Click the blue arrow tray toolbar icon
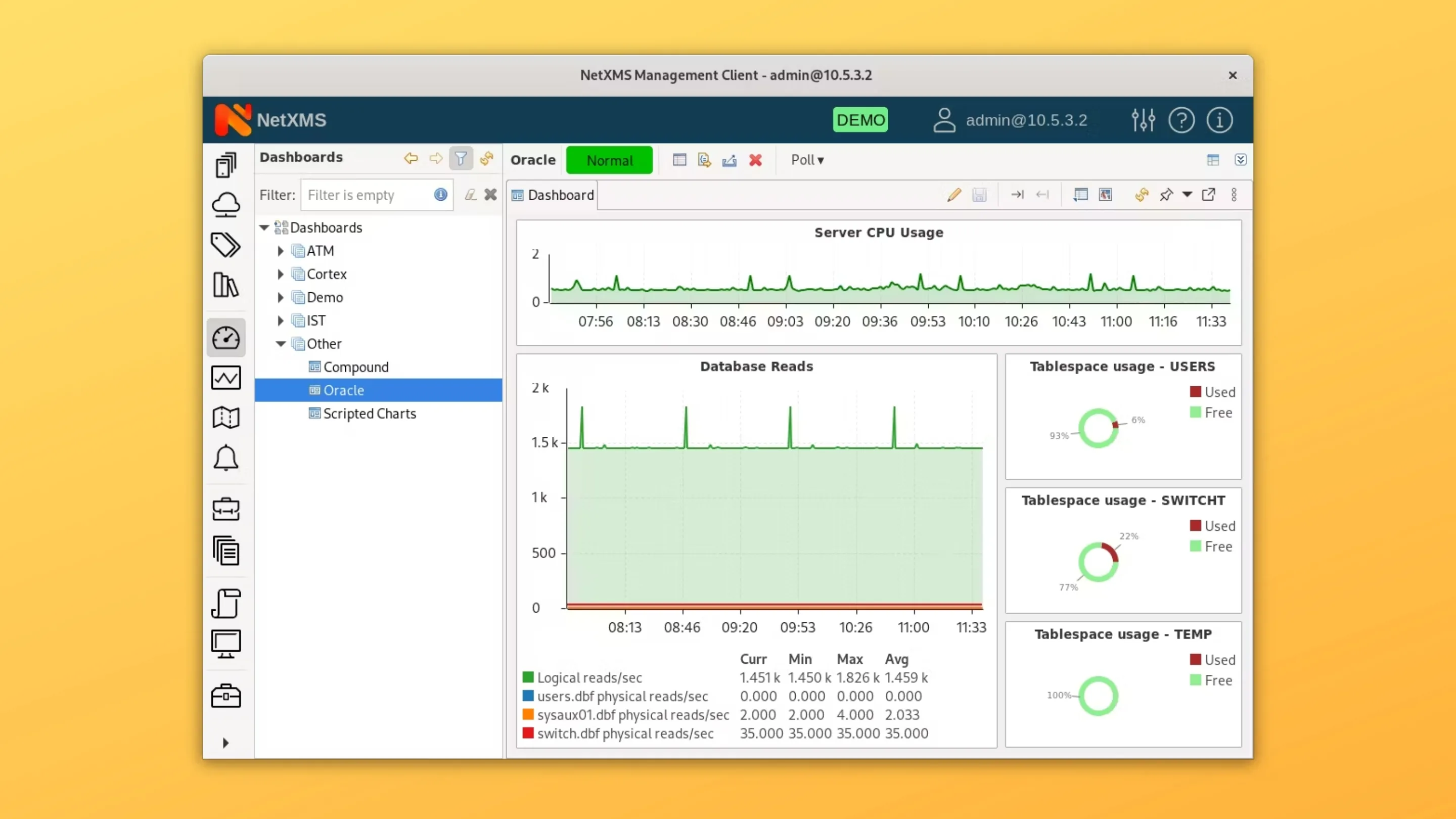The width and height of the screenshot is (1456, 819). [x=729, y=160]
